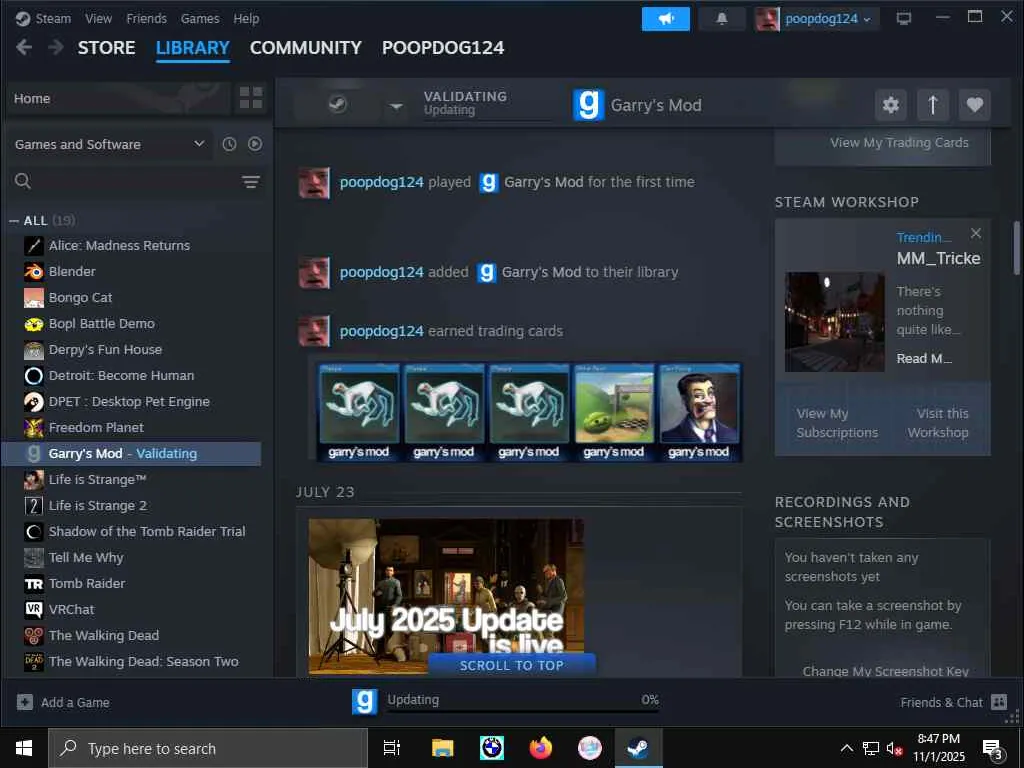This screenshot has height=768, width=1024.
Task: Select Derpy's Fun House entry
Action: coord(131,350)
